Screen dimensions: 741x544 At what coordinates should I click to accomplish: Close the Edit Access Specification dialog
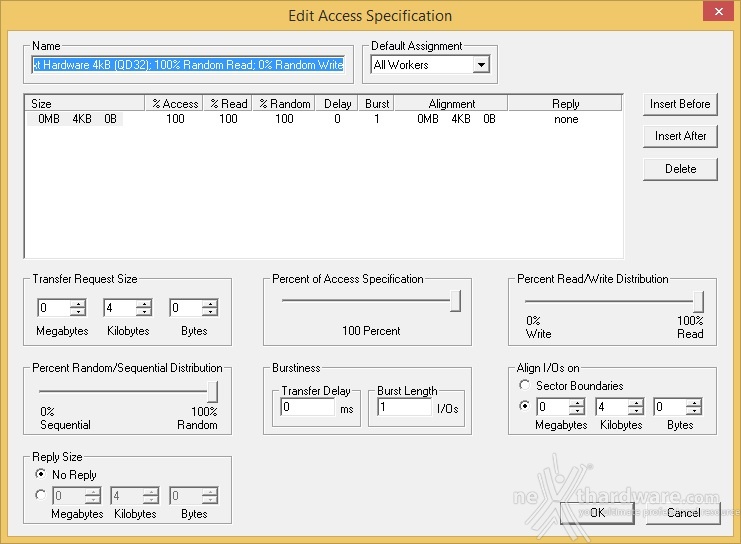pyautogui.click(x=718, y=11)
